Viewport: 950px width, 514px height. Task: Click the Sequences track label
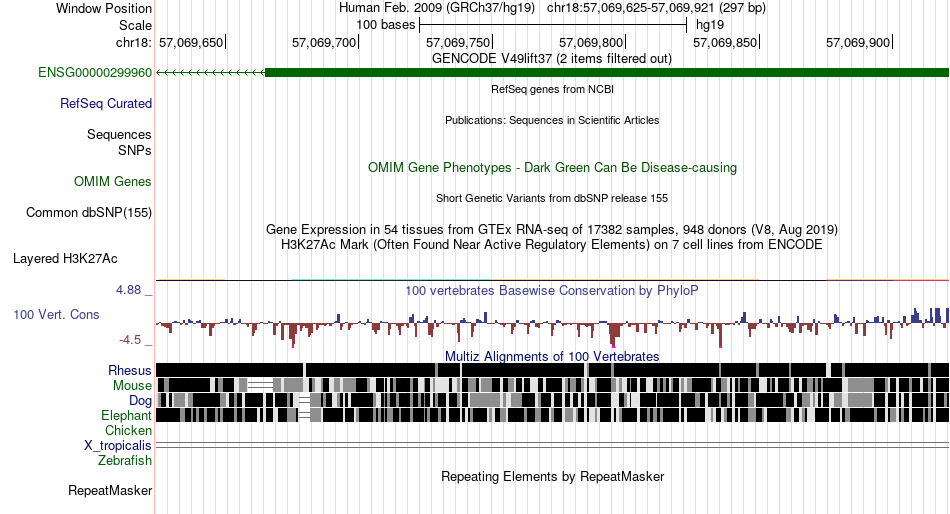click(119, 135)
